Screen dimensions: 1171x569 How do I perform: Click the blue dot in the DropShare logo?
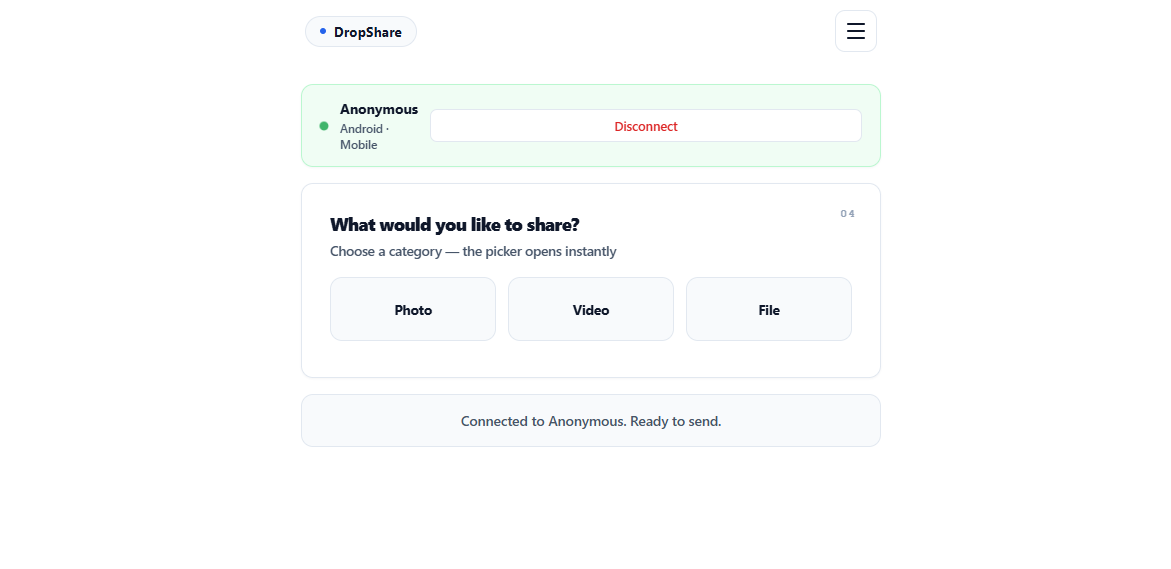[x=323, y=31]
